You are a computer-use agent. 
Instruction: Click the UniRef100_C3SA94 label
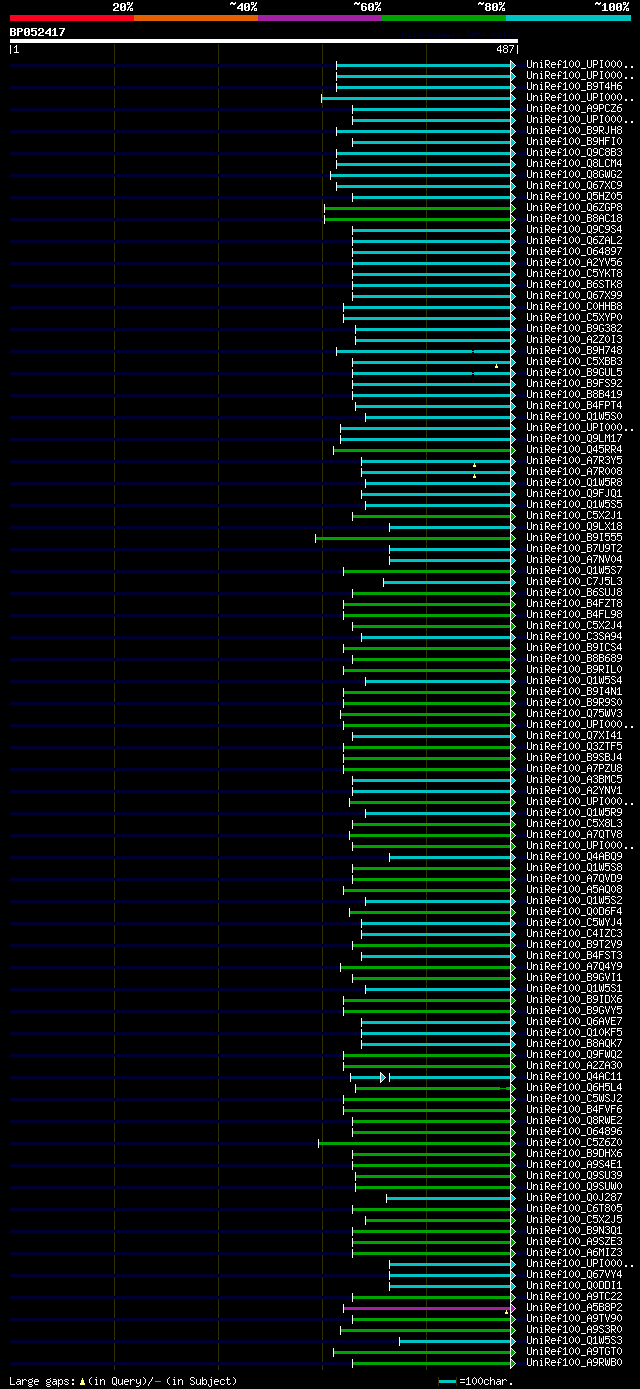574,637
